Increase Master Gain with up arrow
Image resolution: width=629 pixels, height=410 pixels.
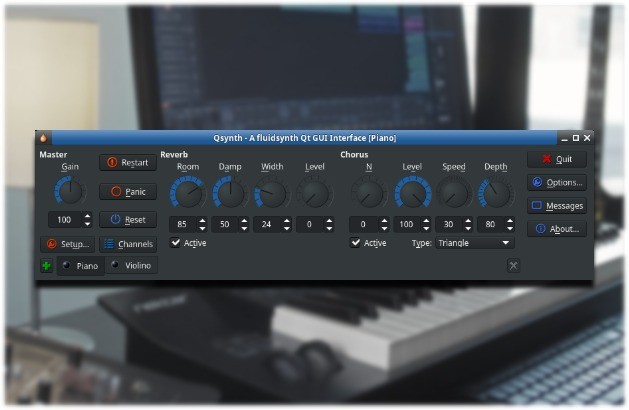87,216
